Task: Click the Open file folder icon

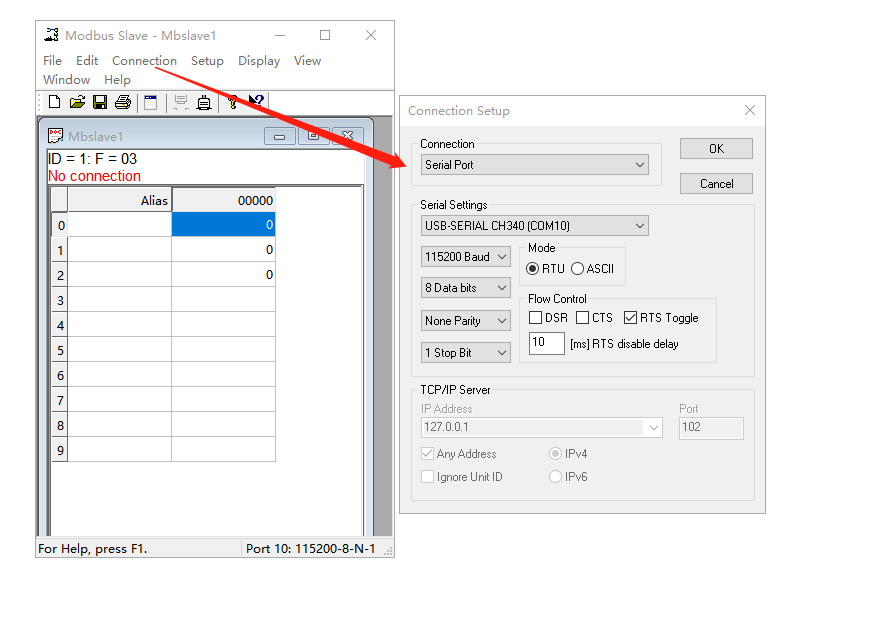Action: [x=77, y=102]
